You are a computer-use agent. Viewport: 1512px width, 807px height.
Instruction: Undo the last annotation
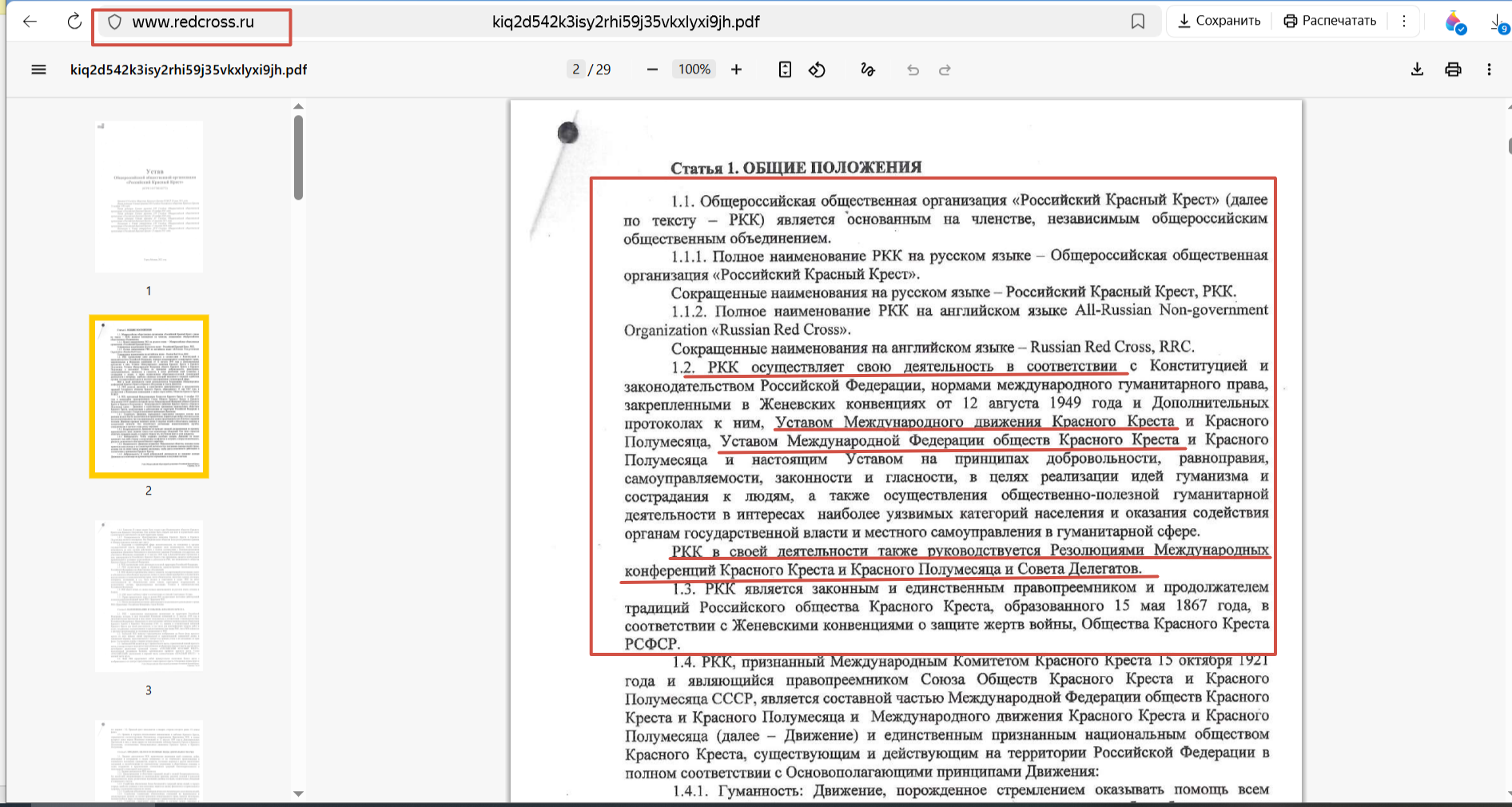pyautogui.click(x=913, y=70)
